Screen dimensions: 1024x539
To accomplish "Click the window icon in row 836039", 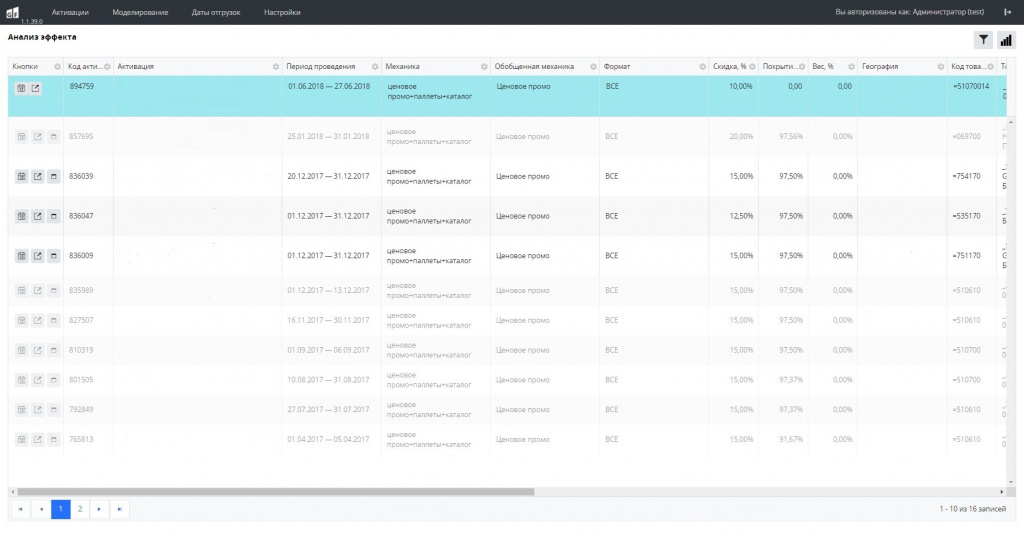I will point(54,176).
